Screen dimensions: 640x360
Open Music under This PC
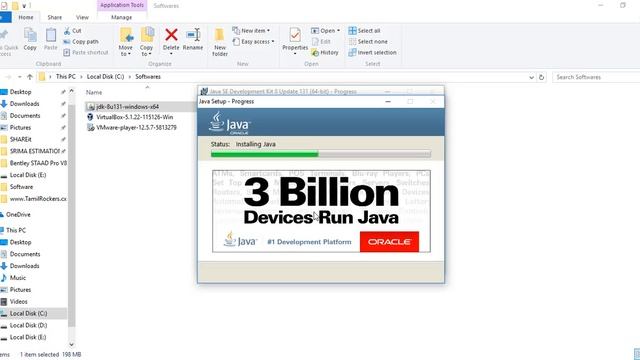coord(18,278)
